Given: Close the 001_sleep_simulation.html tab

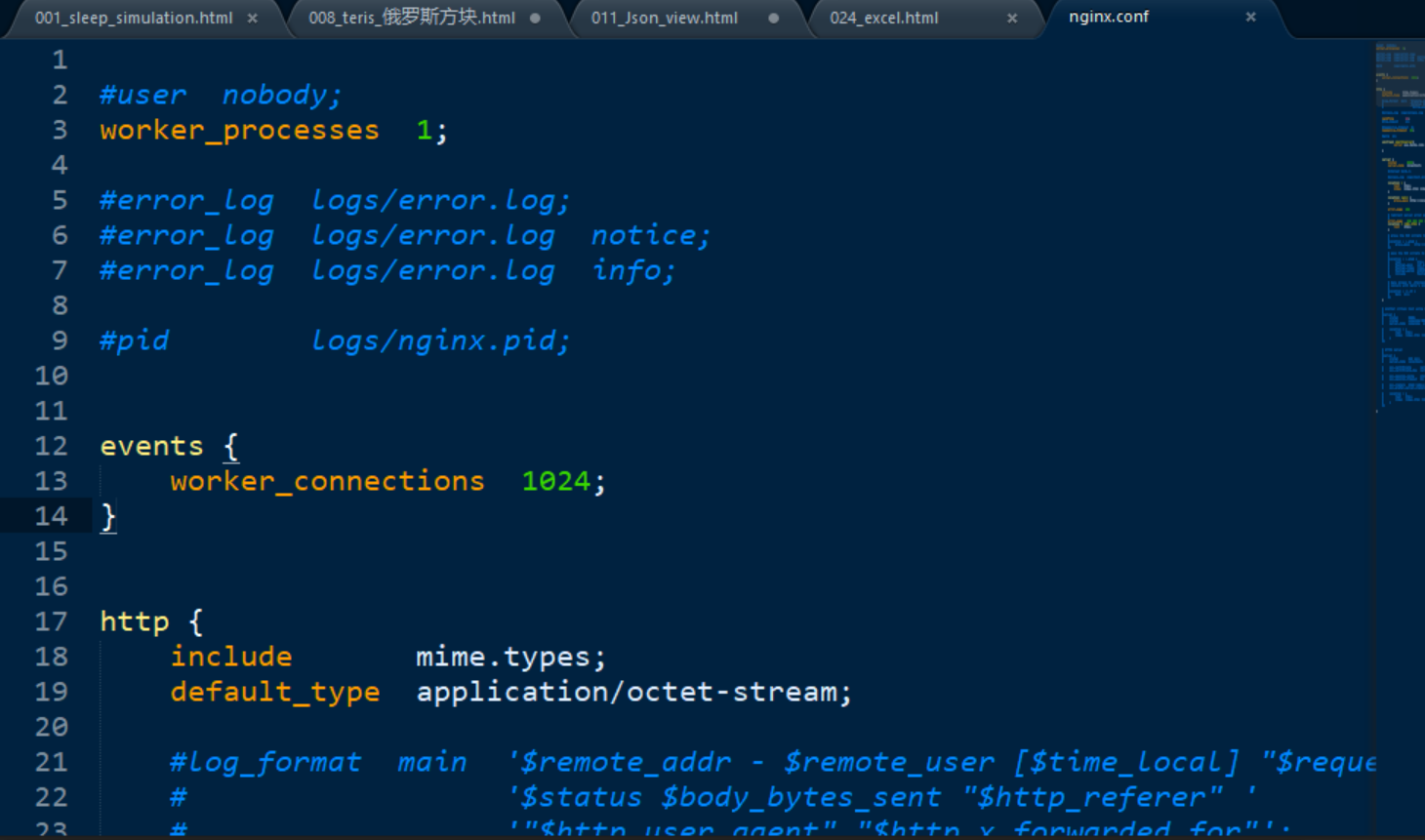Looking at the screenshot, I should coord(253,18).
